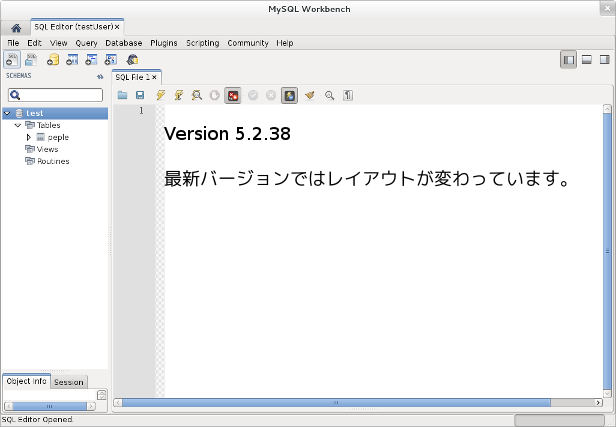Toggle the right sidebar panel visibility

pos(605,60)
